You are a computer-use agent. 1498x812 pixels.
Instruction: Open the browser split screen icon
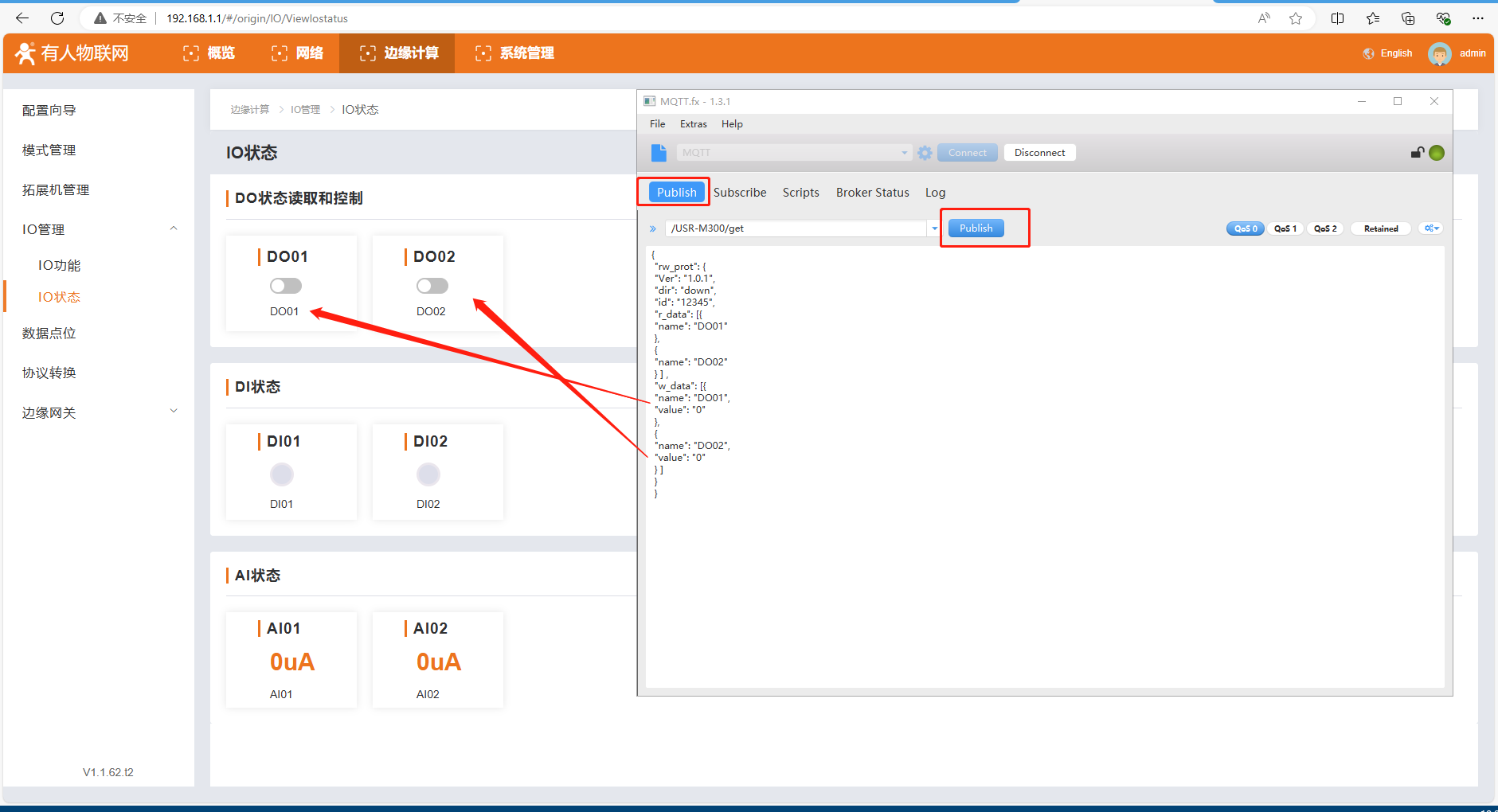click(x=1338, y=18)
